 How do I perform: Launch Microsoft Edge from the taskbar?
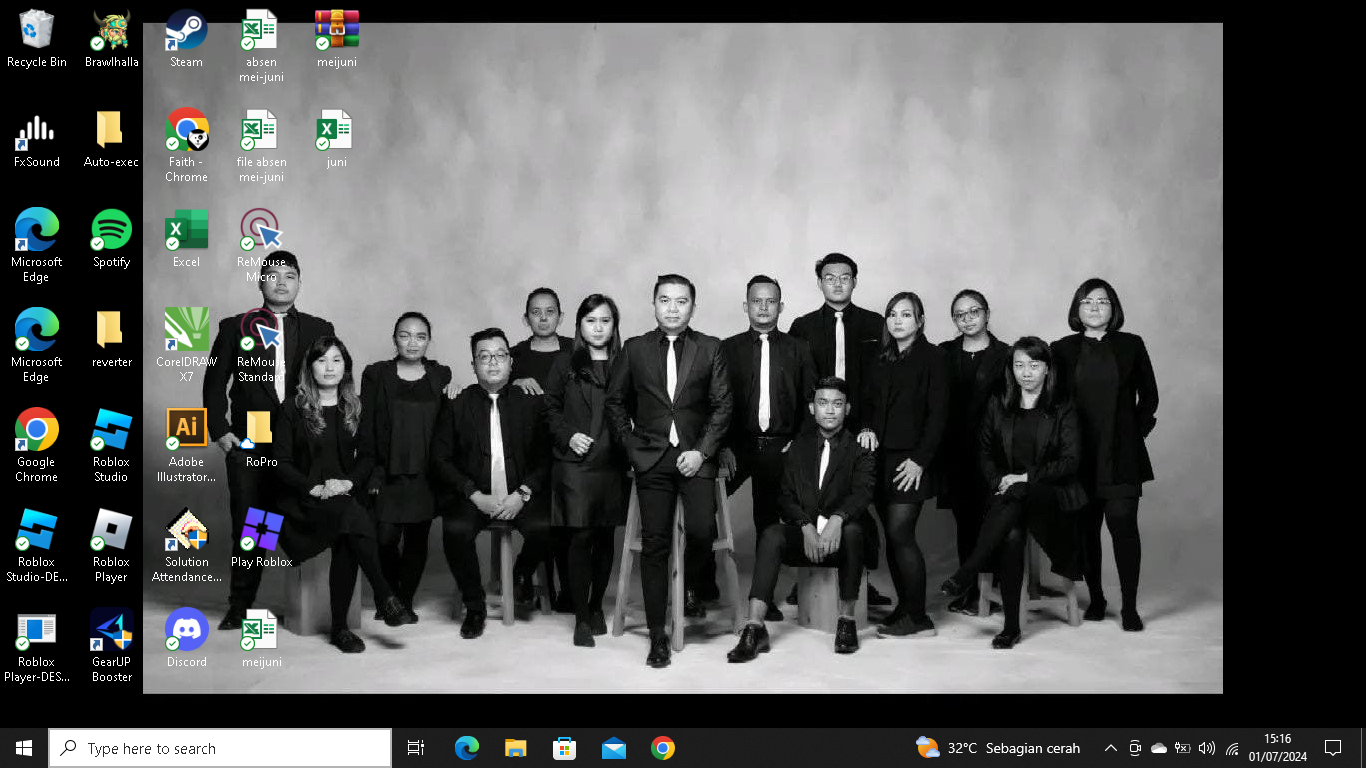pos(466,748)
